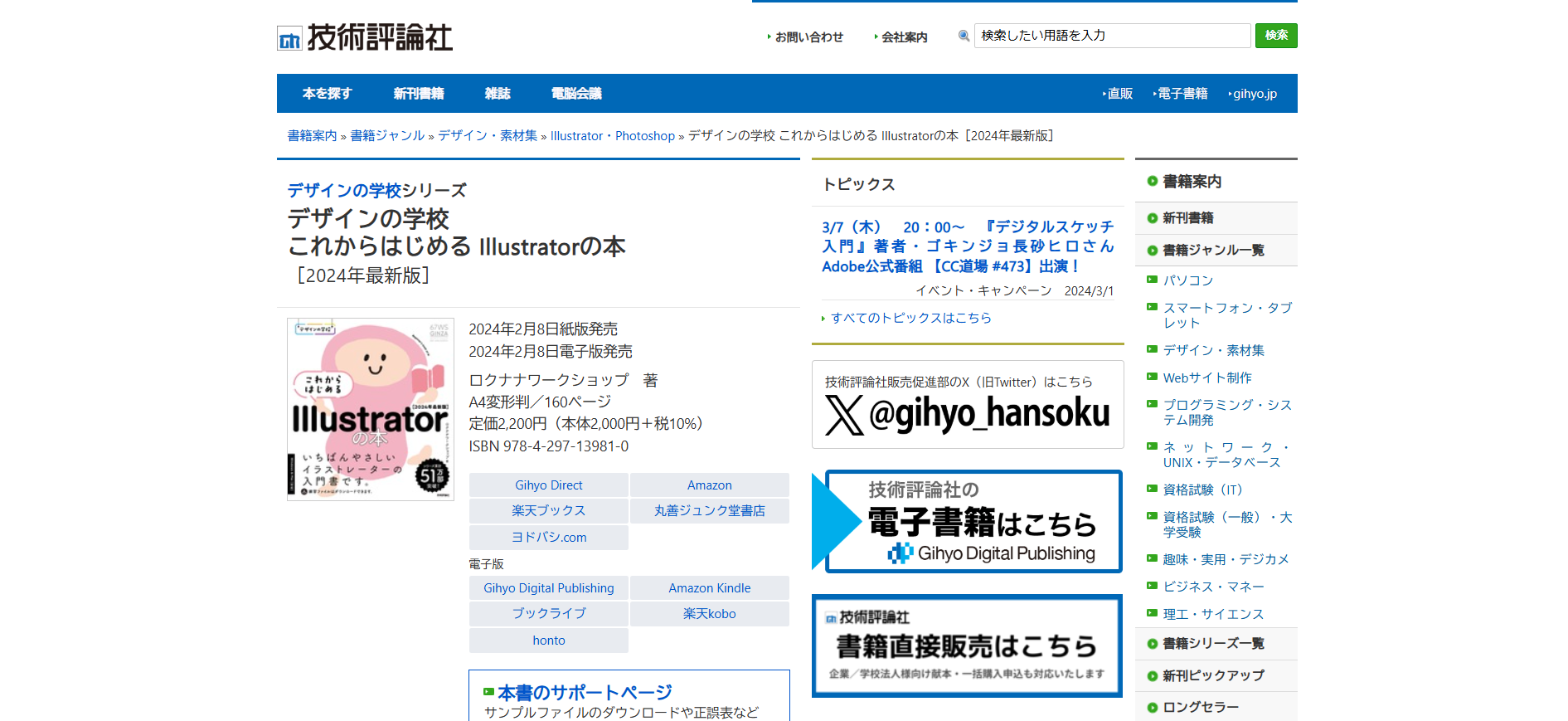Open 書籍案内 in the sidebar
This screenshot has width=1568, height=721.
click(1192, 182)
